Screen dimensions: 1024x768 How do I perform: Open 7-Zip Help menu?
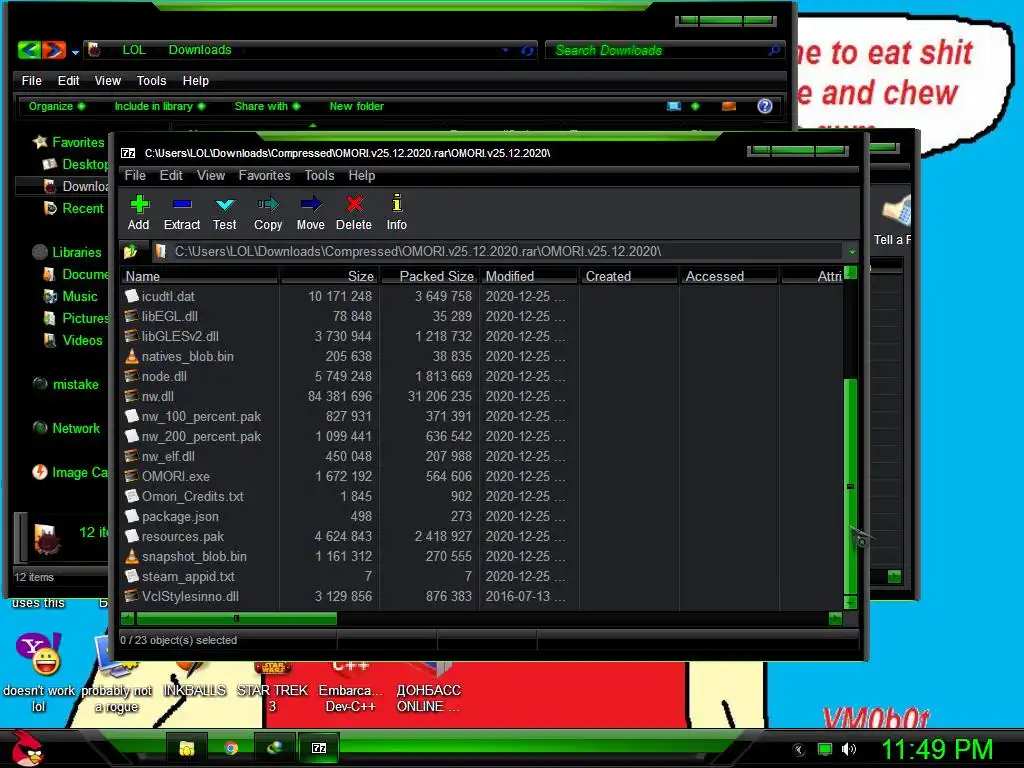click(x=362, y=176)
